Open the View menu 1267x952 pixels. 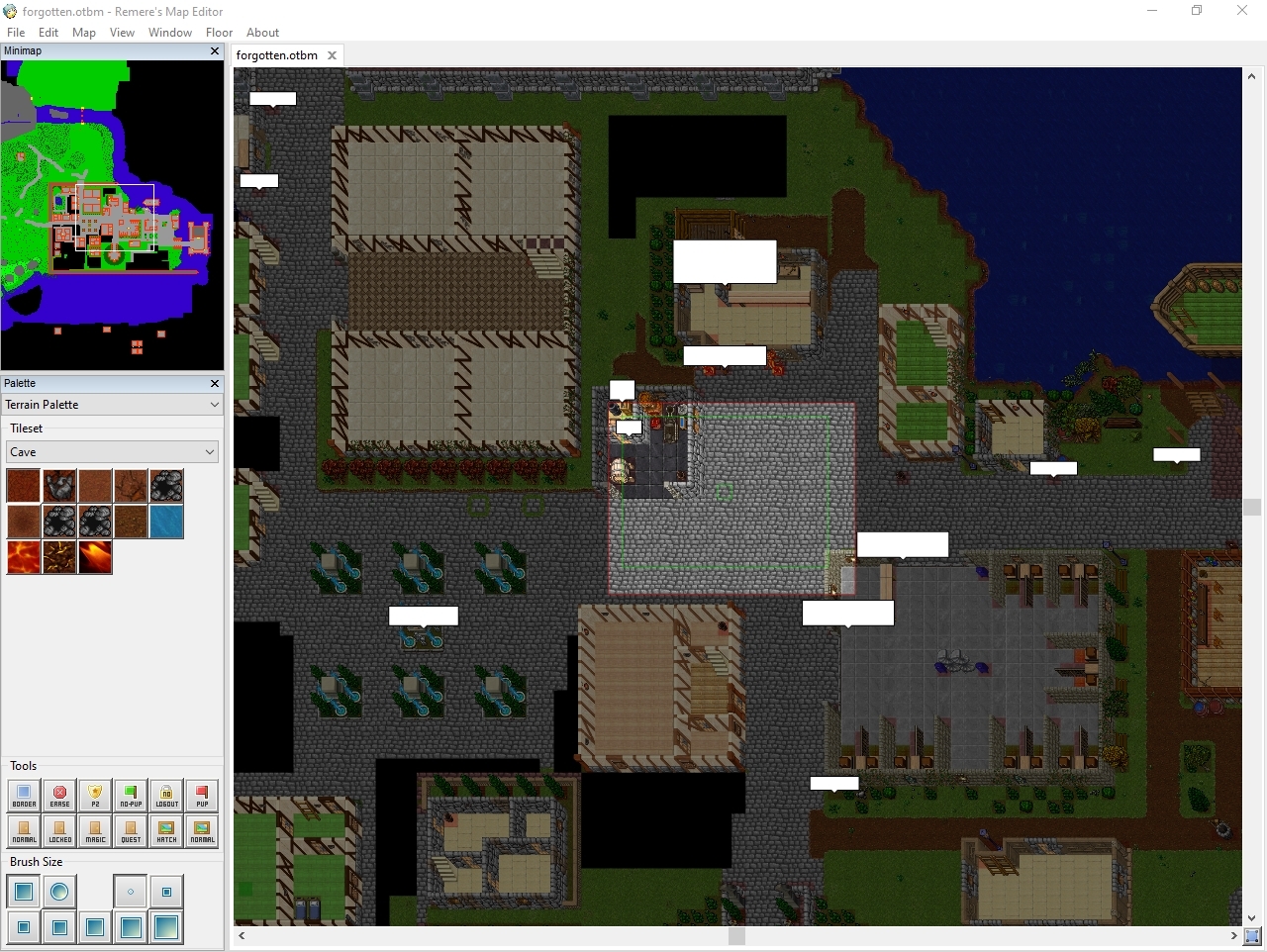(122, 33)
